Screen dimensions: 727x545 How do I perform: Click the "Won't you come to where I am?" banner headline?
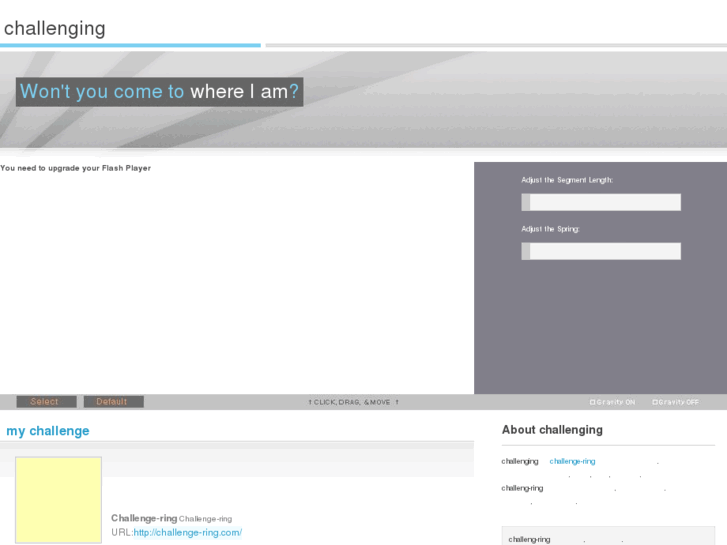click(159, 92)
